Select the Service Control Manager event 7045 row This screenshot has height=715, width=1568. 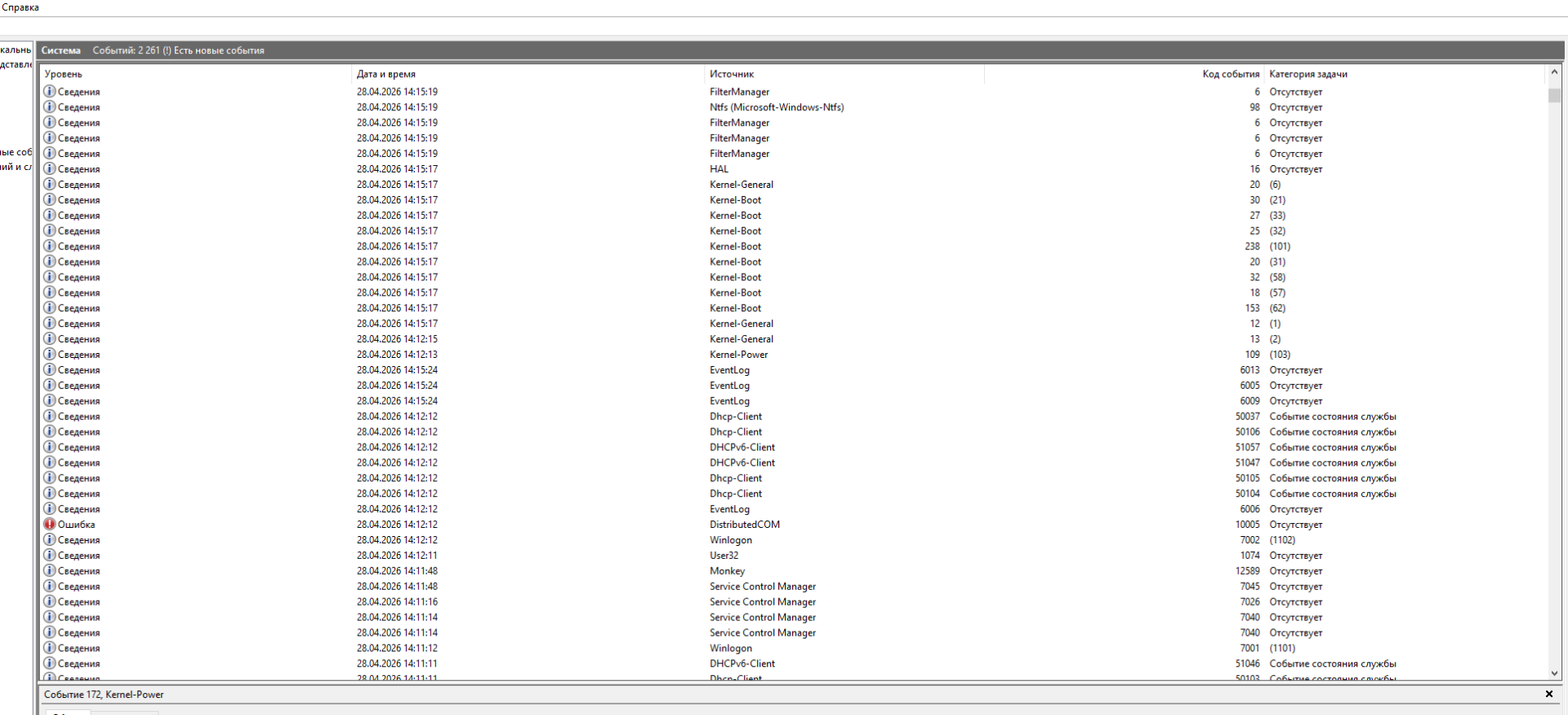tap(762, 587)
